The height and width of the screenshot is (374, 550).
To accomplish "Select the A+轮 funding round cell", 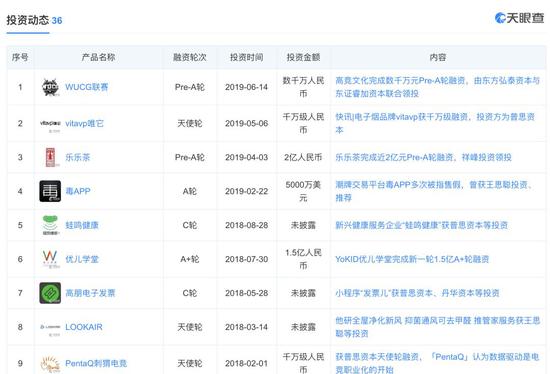I will click(x=189, y=259).
